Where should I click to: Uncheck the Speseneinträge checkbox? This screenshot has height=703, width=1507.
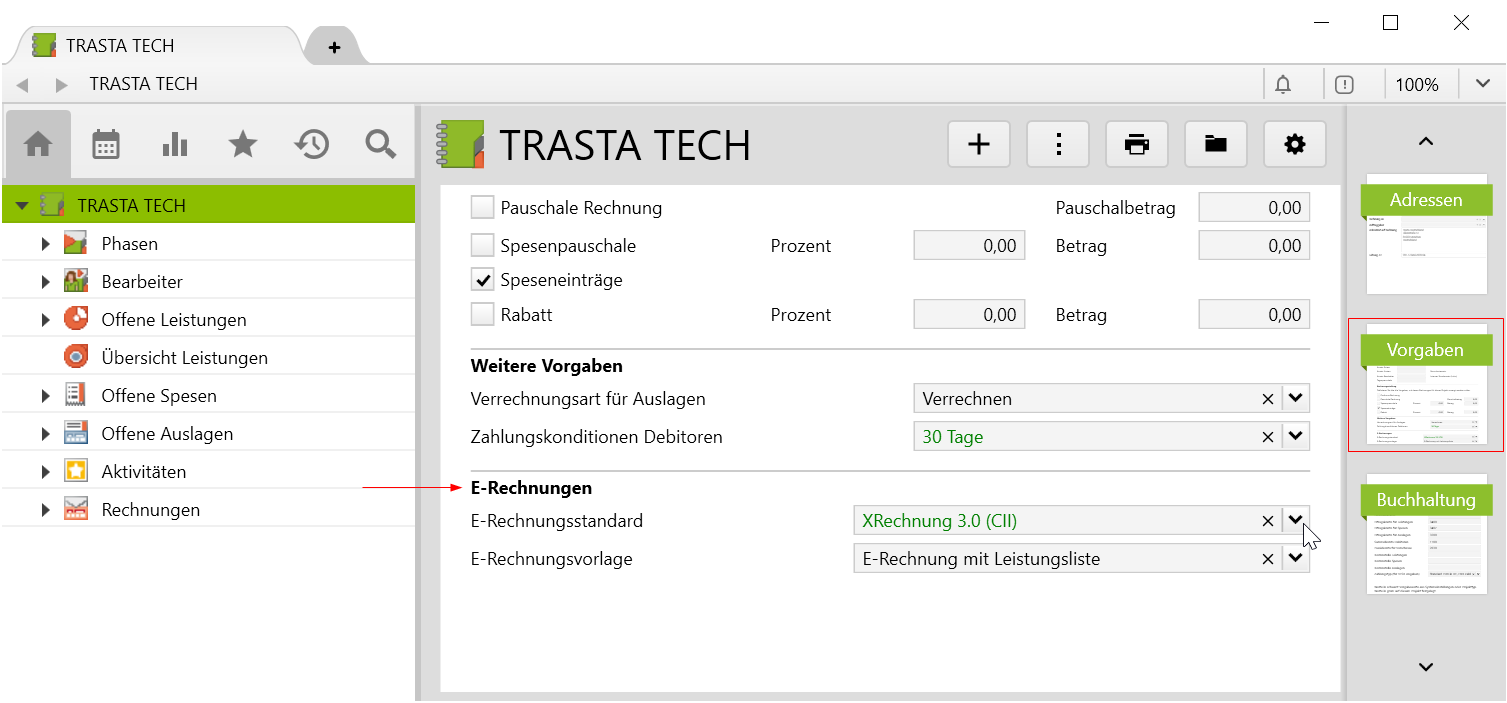click(x=483, y=280)
